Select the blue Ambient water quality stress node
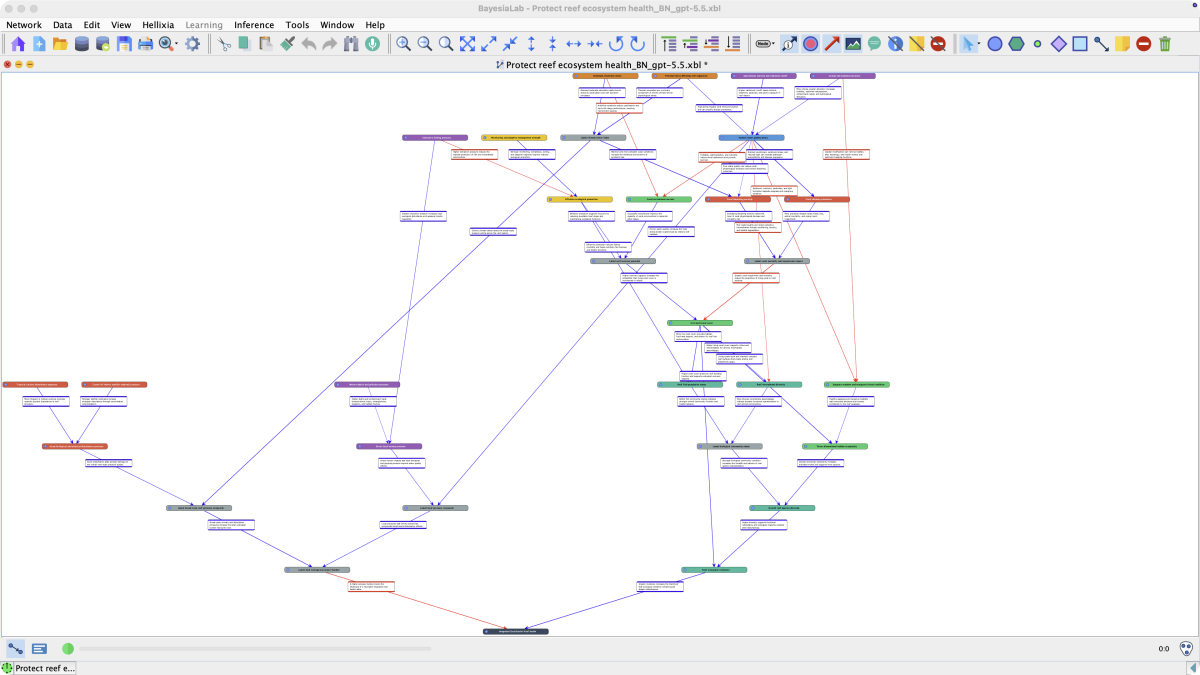1200x675 pixels. (751, 137)
